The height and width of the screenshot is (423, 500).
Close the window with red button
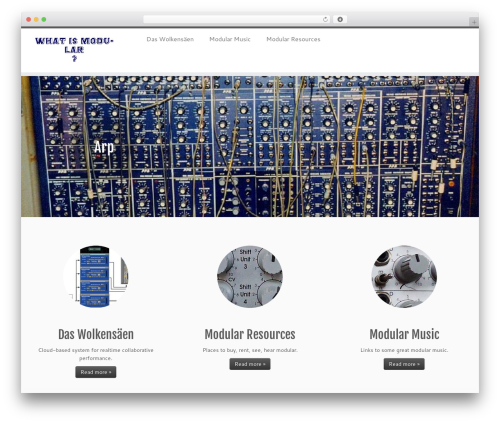29,19
